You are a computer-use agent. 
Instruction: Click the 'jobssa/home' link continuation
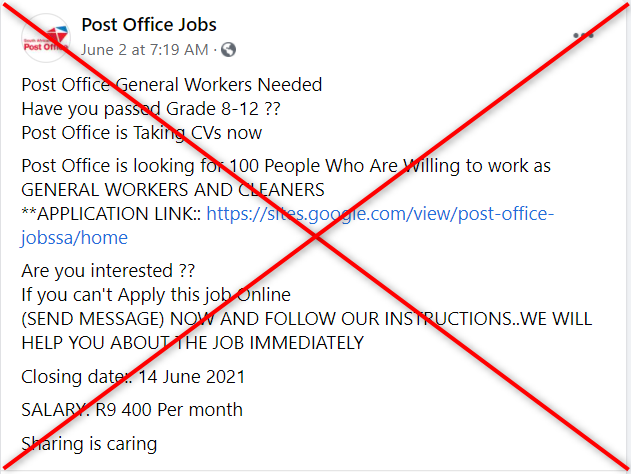point(74,238)
